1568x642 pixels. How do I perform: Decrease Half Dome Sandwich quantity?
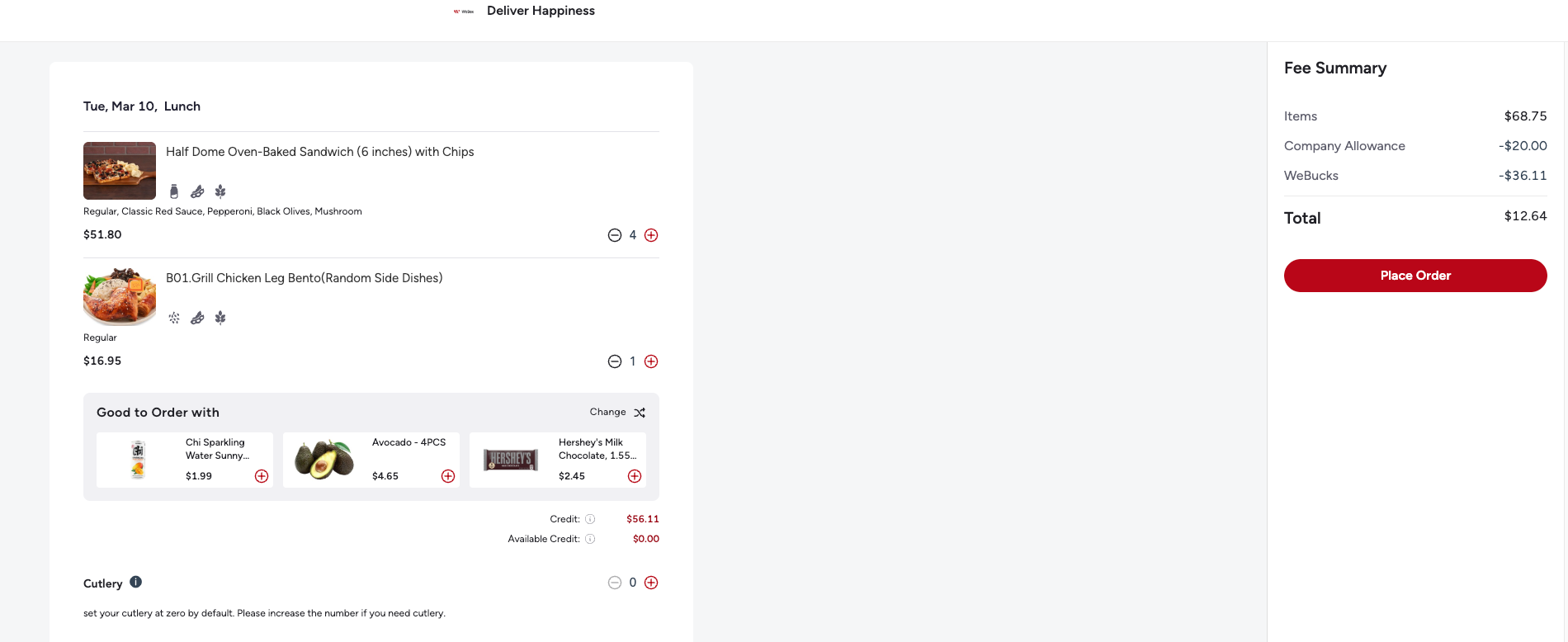pyautogui.click(x=615, y=235)
